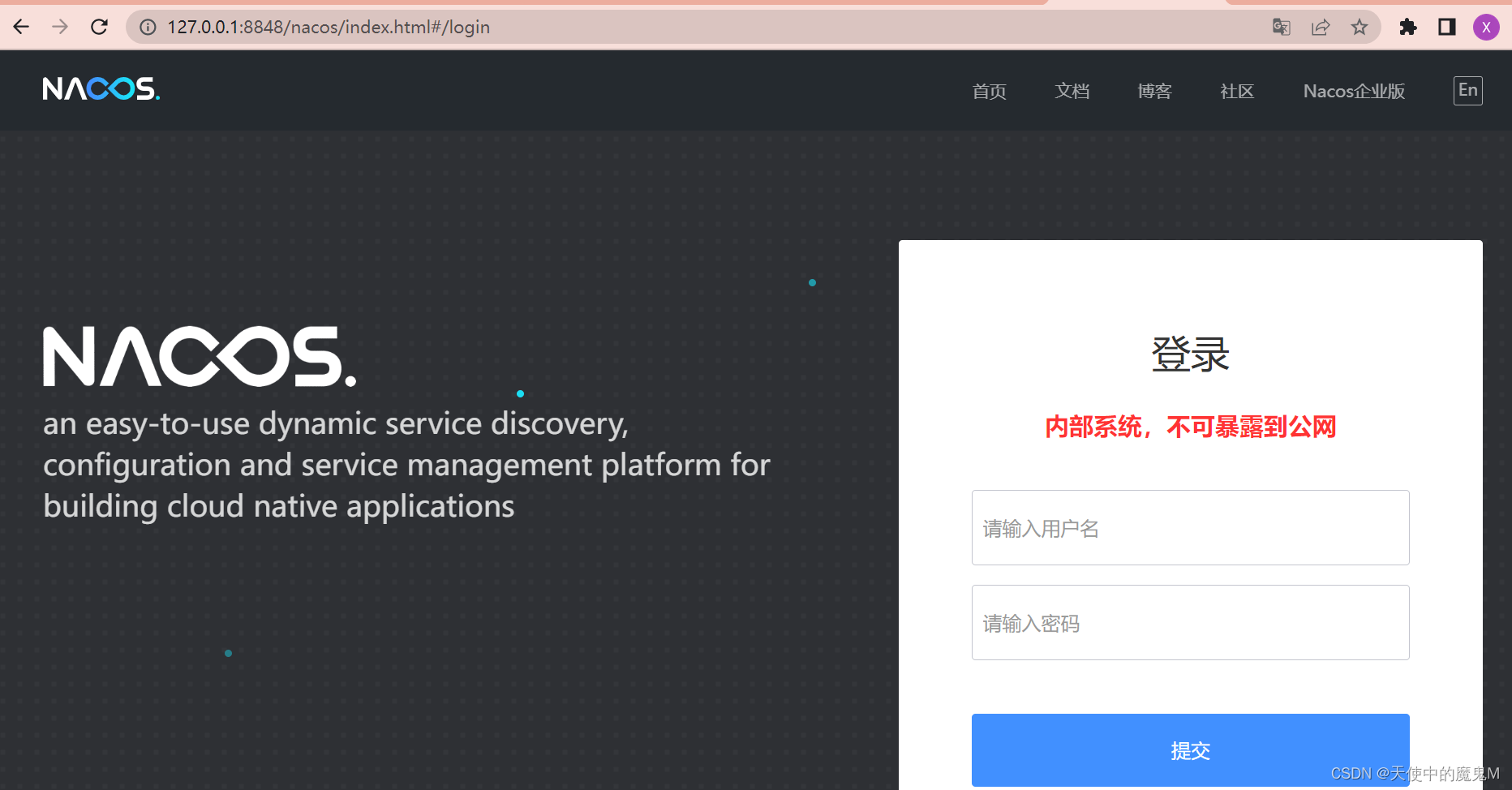Viewport: 1512px width, 790px height.
Task: Open the purple X profile avatar
Action: pos(1486,27)
